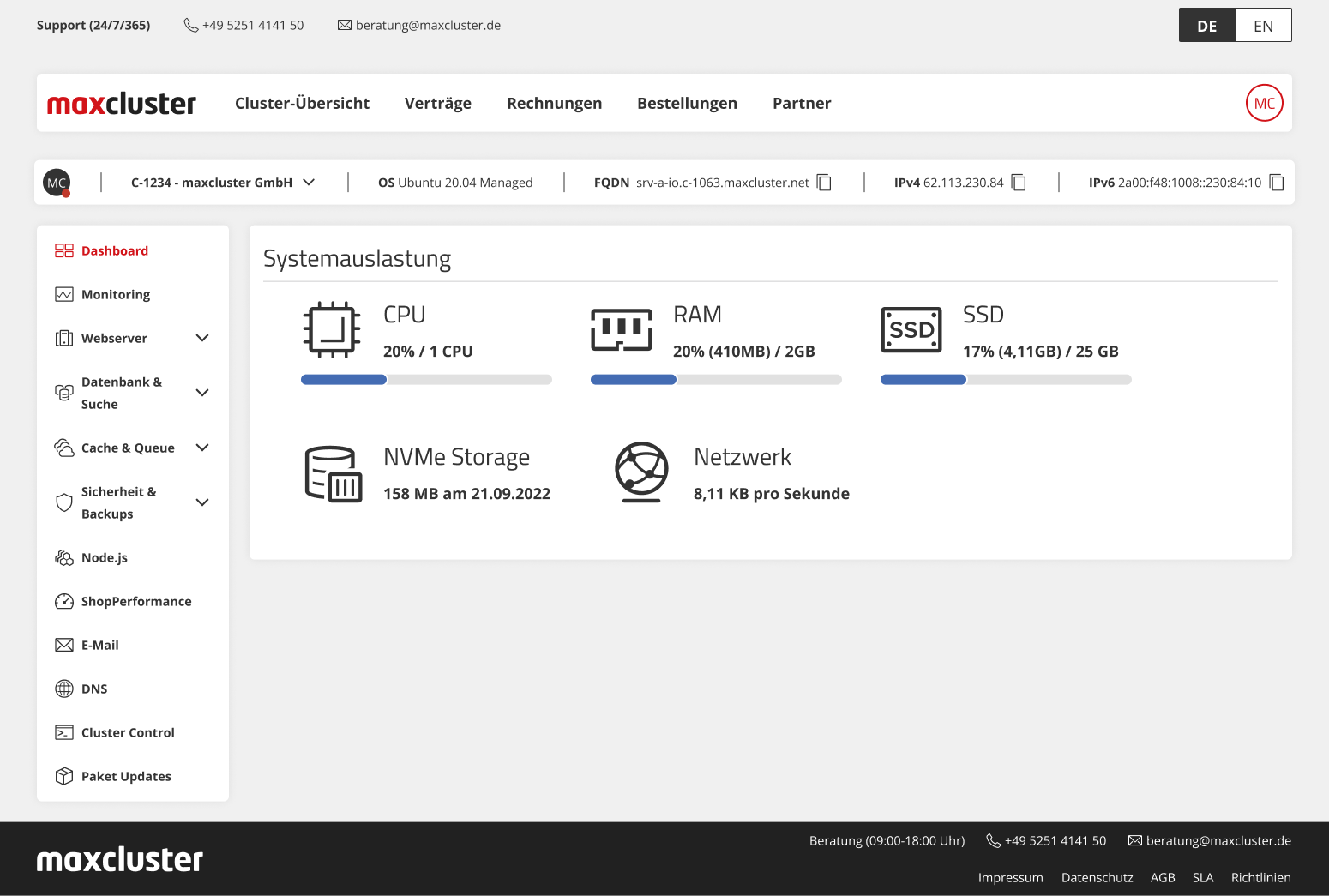This screenshot has width=1329, height=896.
Task: Open the Impressum footer link
Action: click(x=1010, y=877)
